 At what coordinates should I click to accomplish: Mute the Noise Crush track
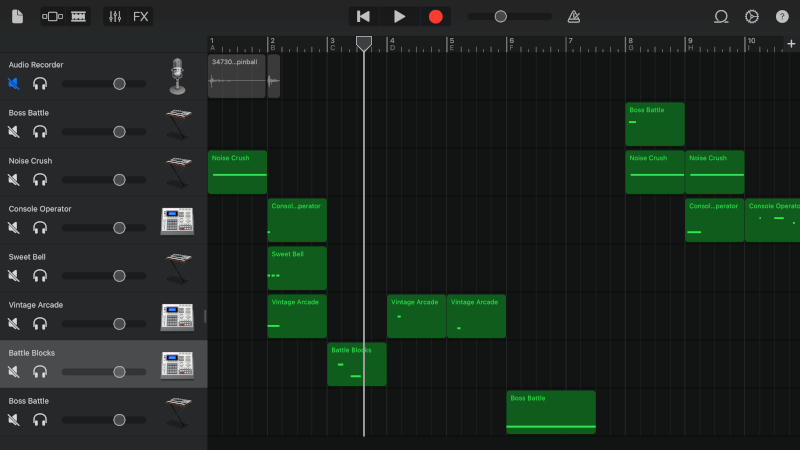coord(14,180)
